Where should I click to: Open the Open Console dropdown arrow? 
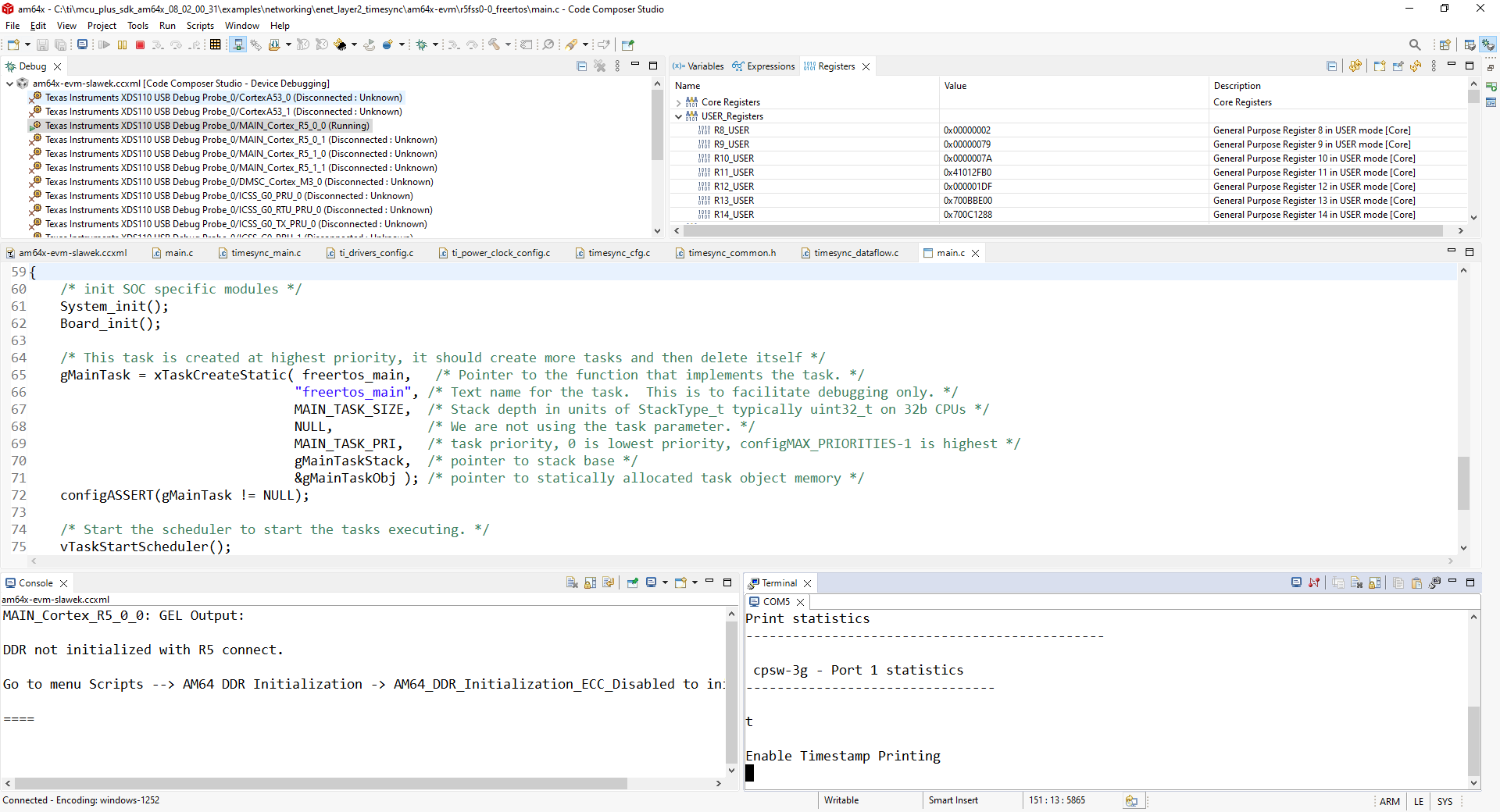coord(695,582)
